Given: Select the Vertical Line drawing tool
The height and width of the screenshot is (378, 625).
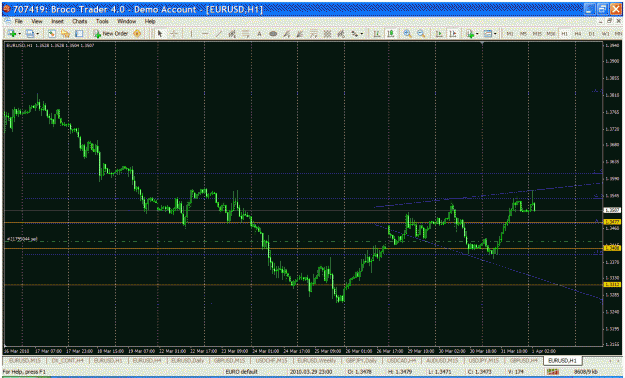Looking at the screenshot, I should [191, 34].
